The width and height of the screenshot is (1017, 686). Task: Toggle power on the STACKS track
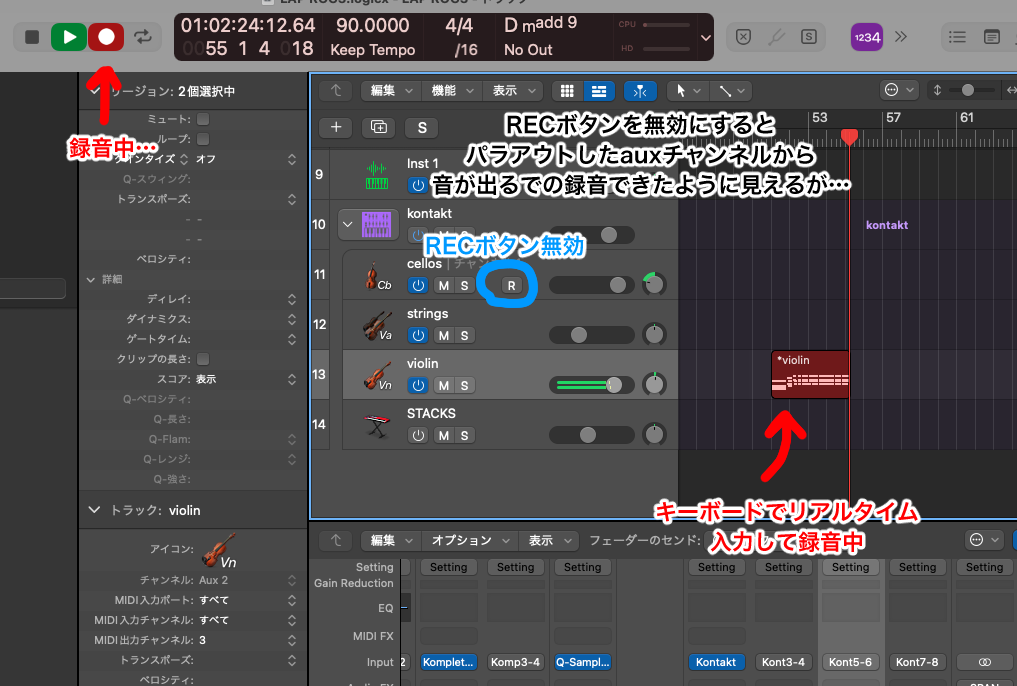tap(418, 435)
